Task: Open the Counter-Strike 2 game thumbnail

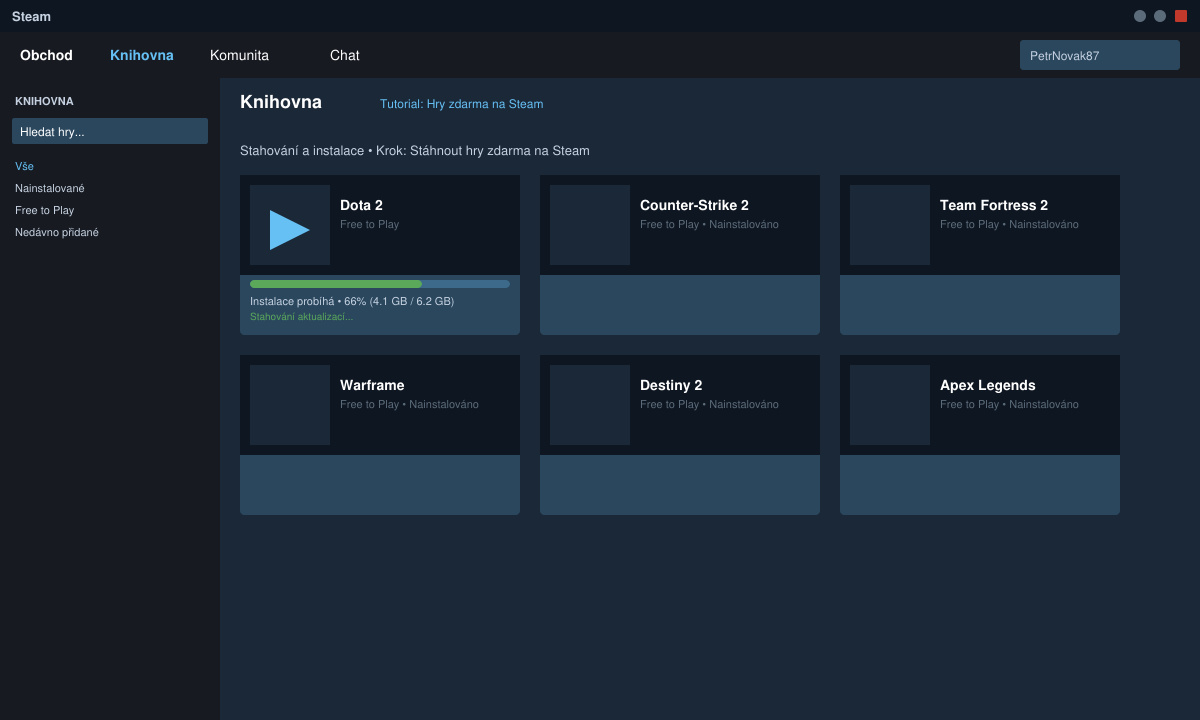Action: pos(590,225)
